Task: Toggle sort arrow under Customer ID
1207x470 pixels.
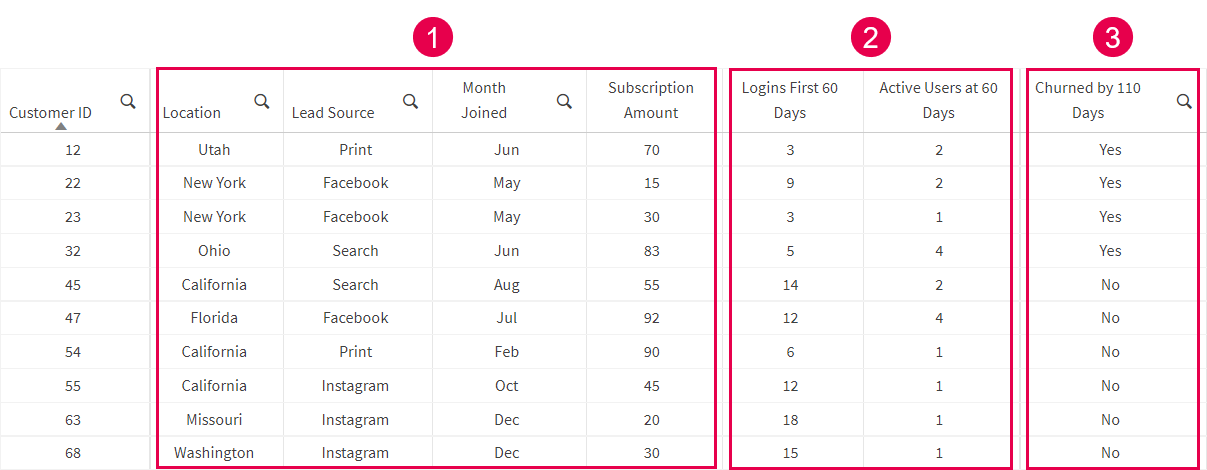Action: (x=61, y=126)
